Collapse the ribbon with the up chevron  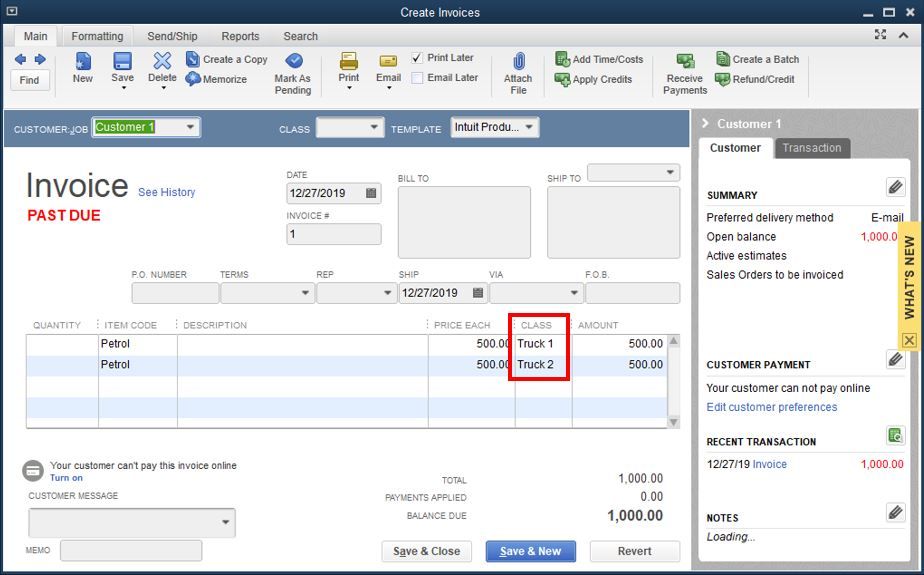pyautogui.click(x=903, y=35)
